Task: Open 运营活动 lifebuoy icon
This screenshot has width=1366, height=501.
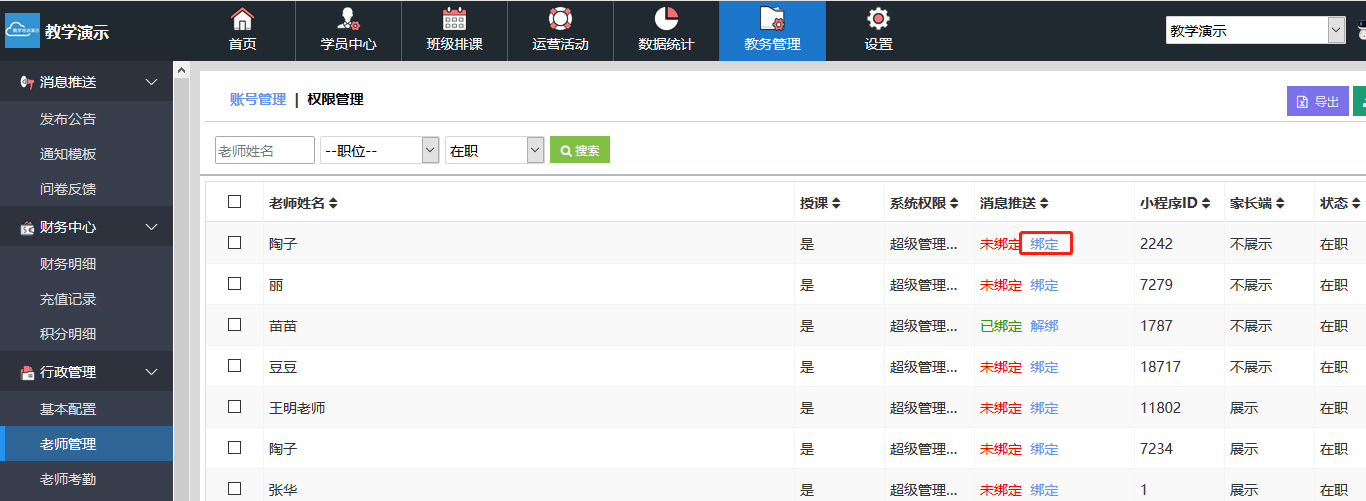Action: click(560, 19)
